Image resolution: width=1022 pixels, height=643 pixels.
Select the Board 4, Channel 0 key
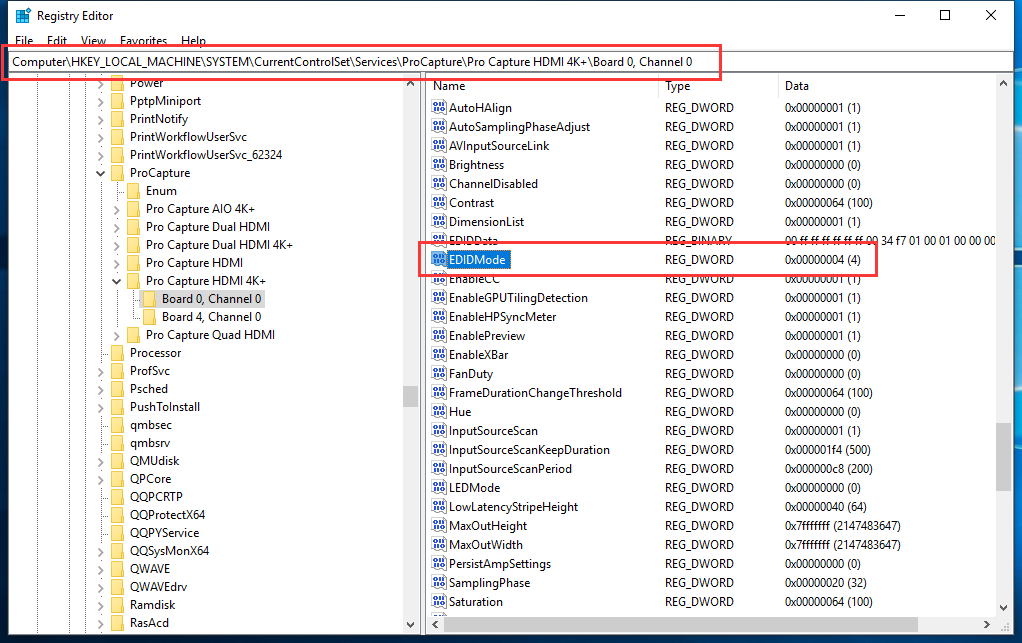click(211, 317)
